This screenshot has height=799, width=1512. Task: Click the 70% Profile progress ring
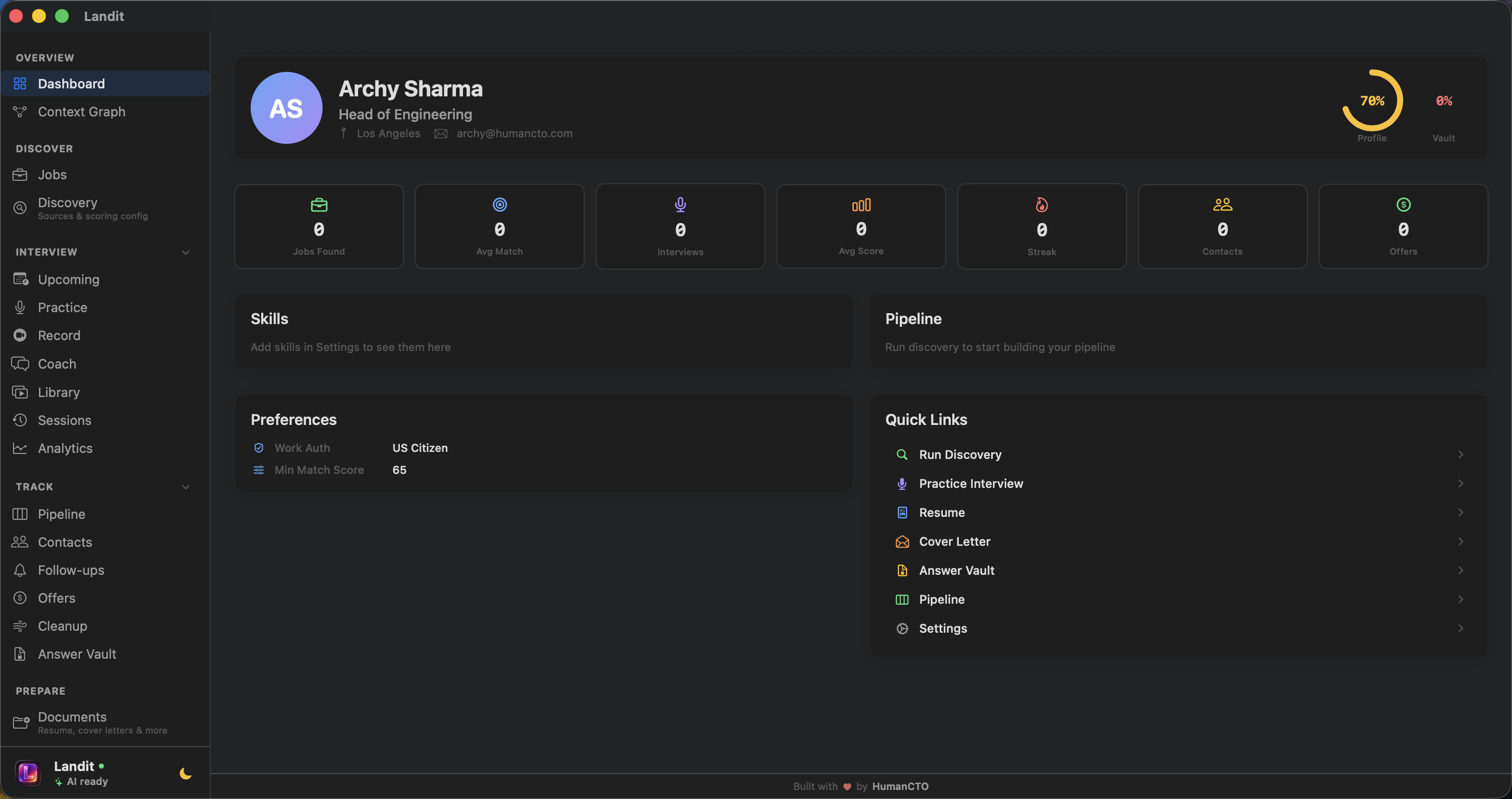tap(1372, 101)
